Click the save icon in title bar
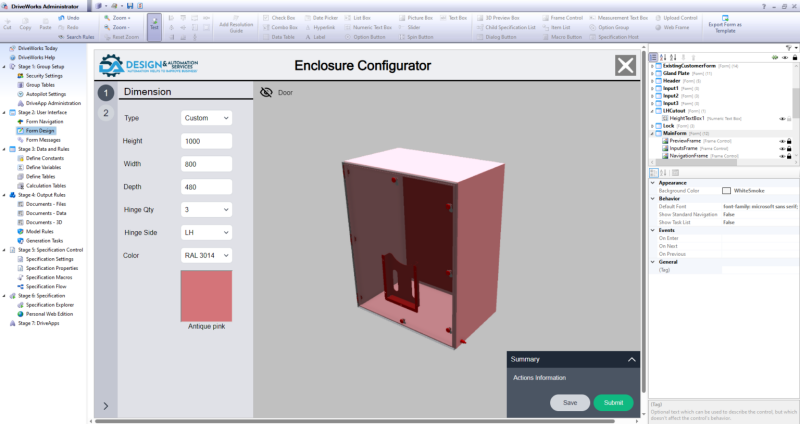800x424 pixels. 130,6
